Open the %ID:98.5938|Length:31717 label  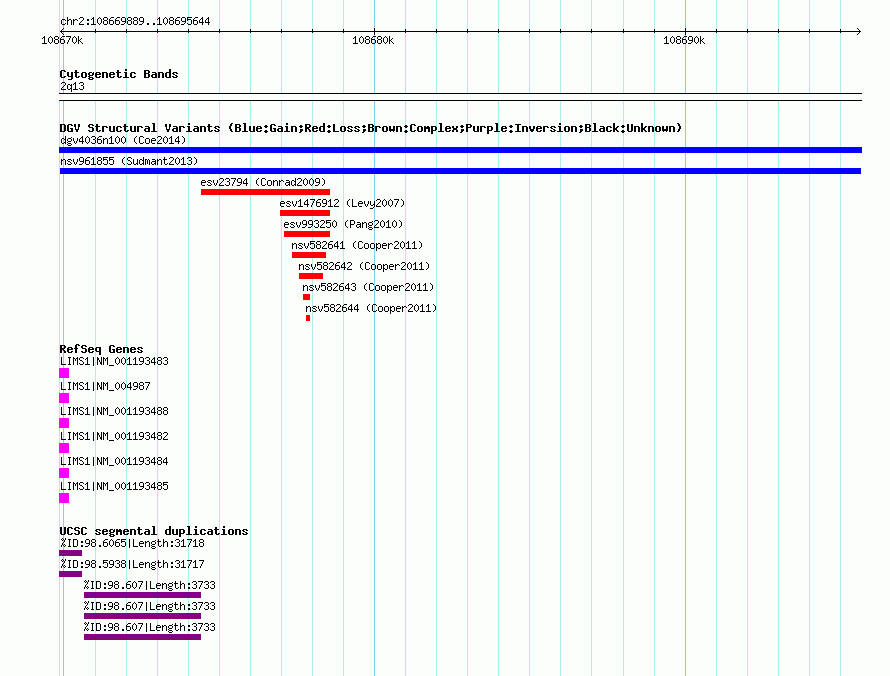point(132,564)
